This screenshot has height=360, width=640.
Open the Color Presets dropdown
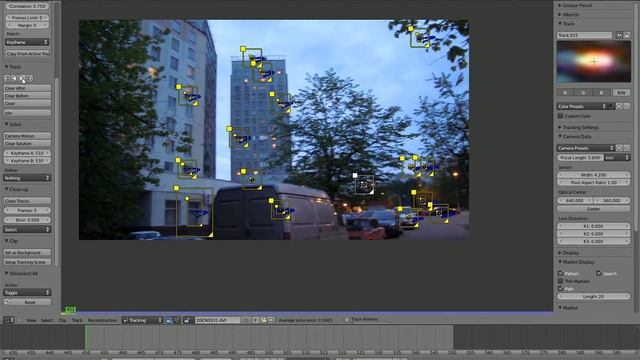tap(582, 106)
